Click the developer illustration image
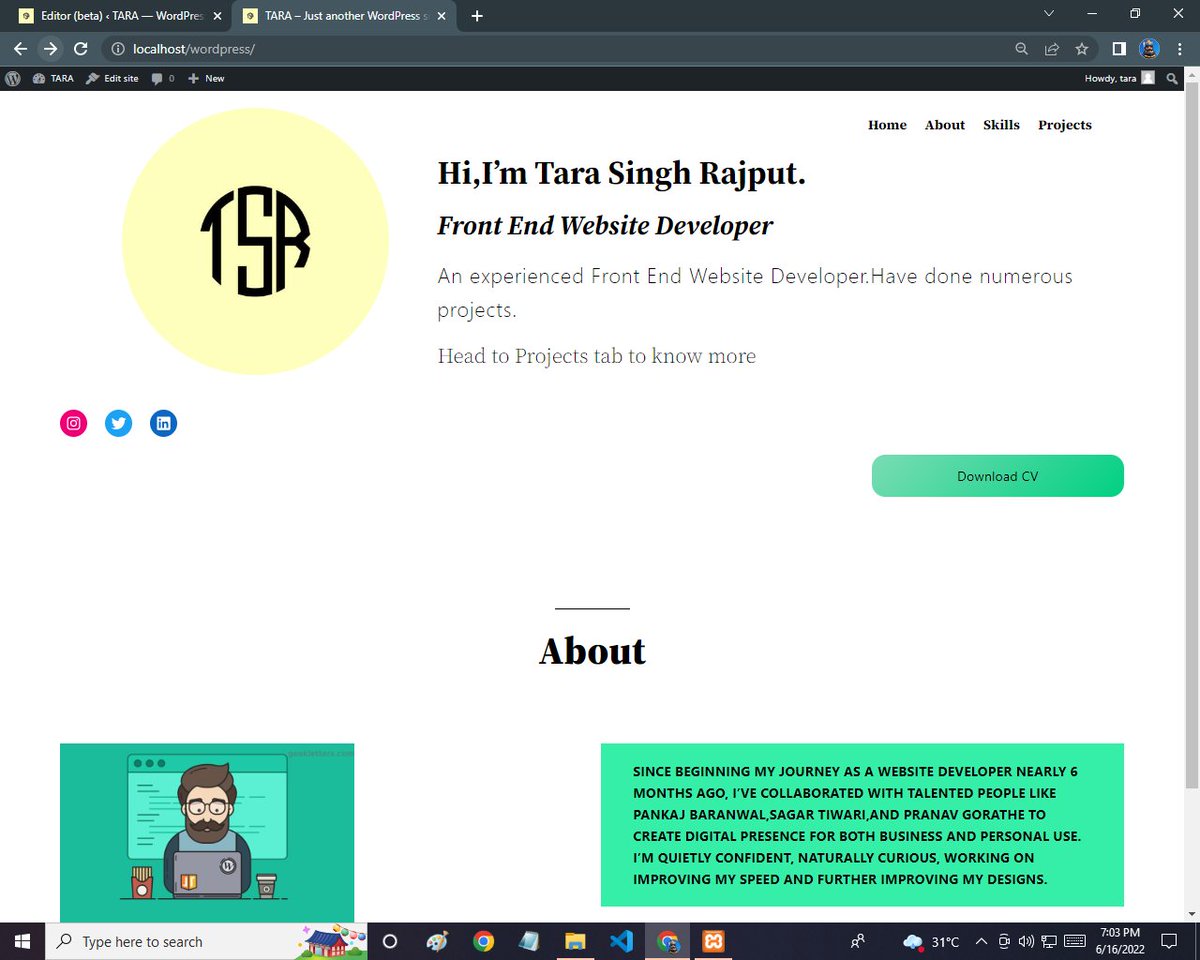The image size is (1200, 960). tap(207, 832)
